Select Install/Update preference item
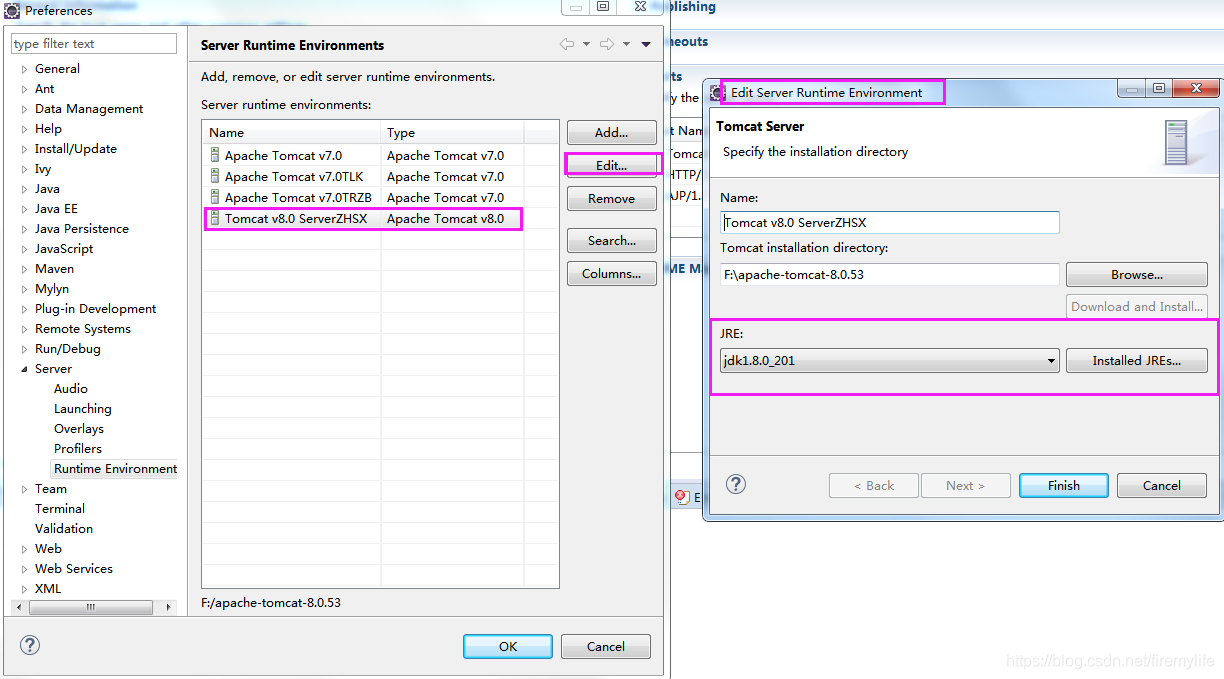The height and width of the screenshot is (679, 1224). coord(76,149)
